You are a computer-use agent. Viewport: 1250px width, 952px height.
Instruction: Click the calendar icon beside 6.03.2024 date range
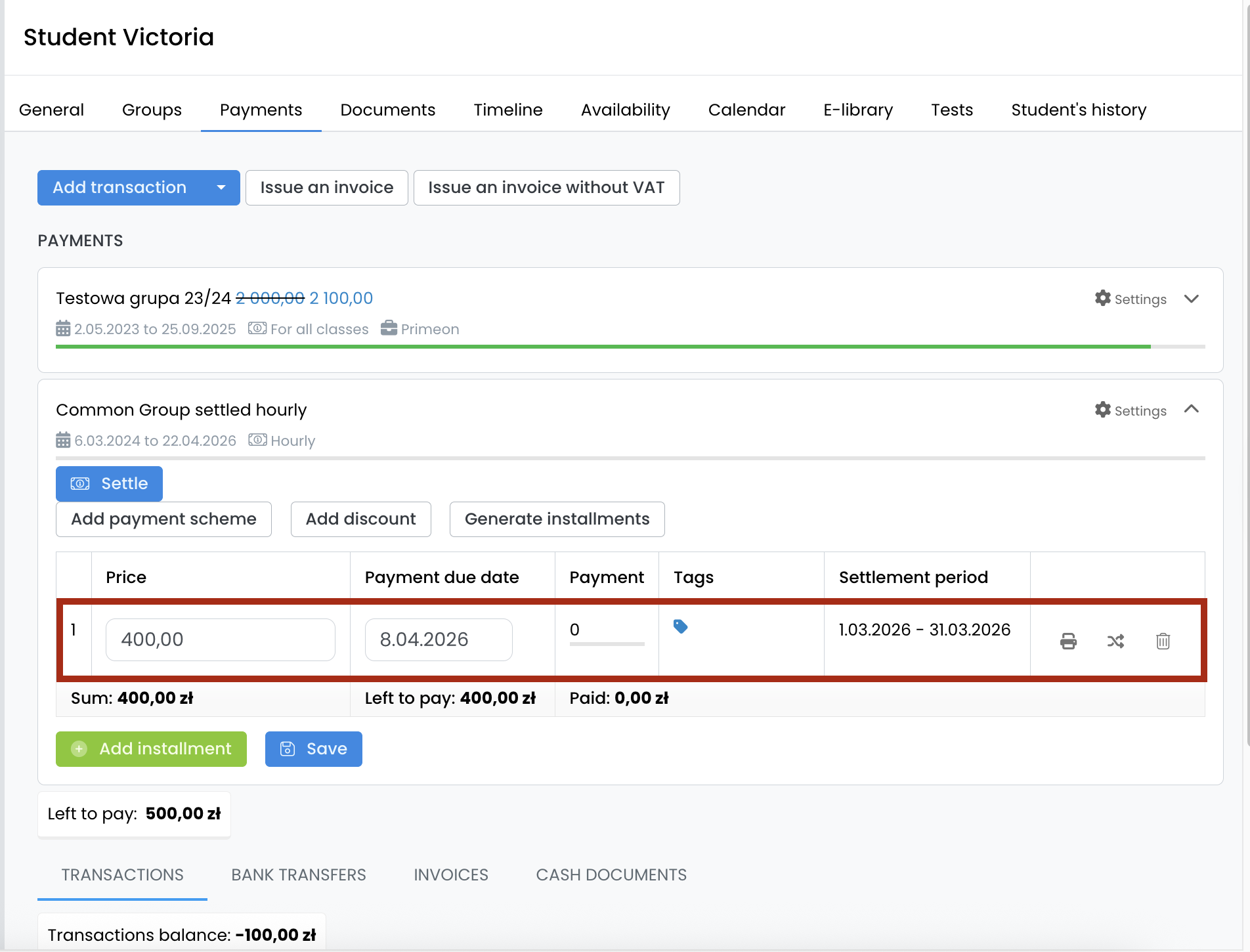click(63, 441)
